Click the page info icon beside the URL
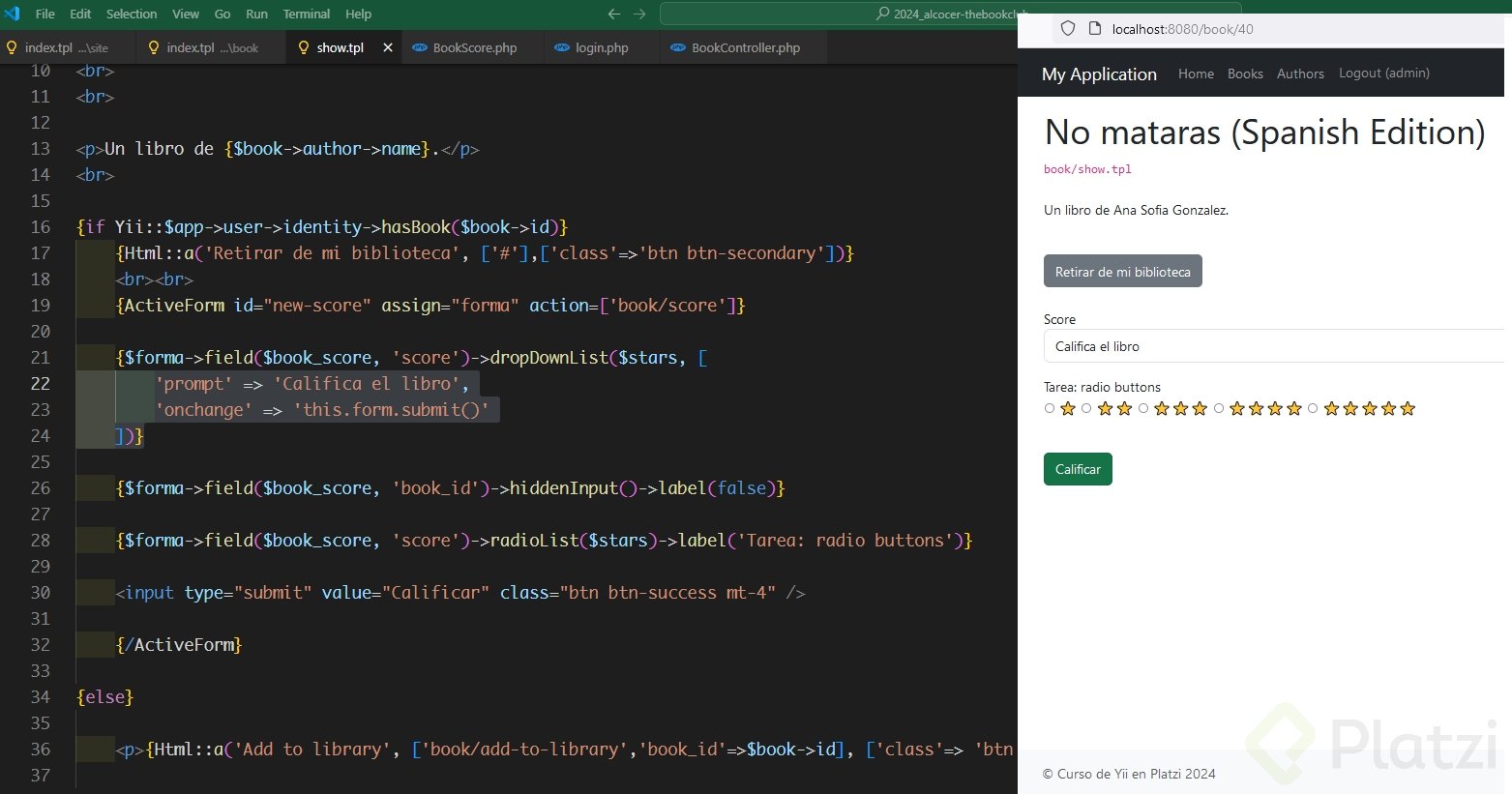This screenshot has width=1512, height=794. coord(1095,29)
